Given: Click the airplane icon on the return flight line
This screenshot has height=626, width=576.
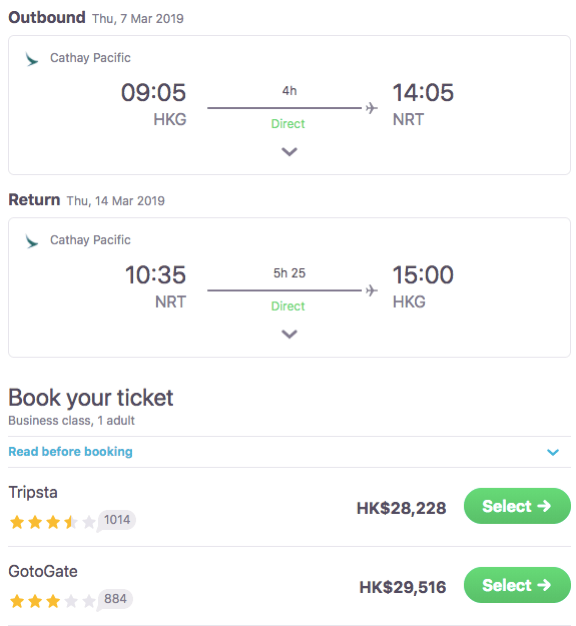Looking at the screenshot, I should (x=371, y=290).
